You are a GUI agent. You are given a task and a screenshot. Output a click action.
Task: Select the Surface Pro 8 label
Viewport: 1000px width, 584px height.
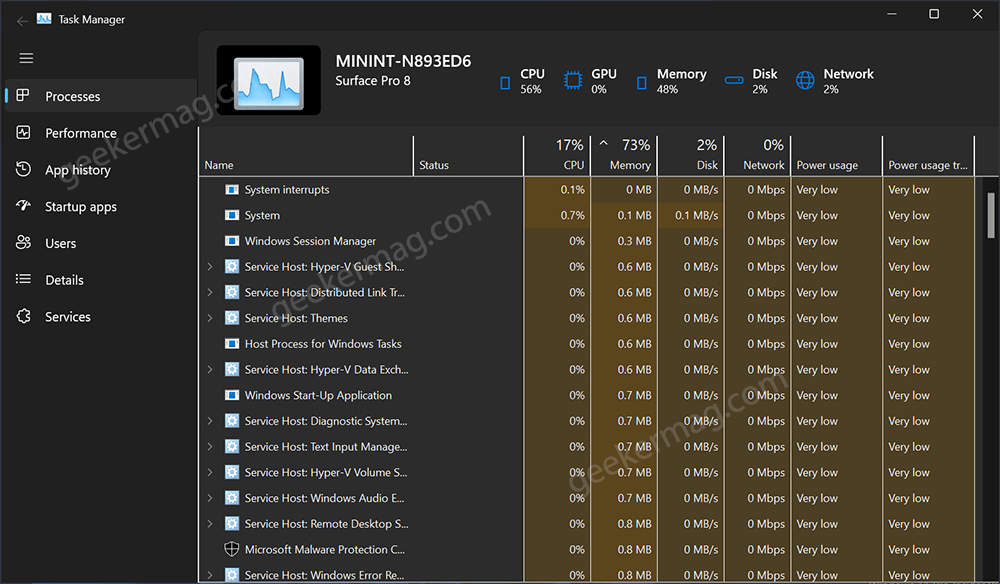coord(373,81)
